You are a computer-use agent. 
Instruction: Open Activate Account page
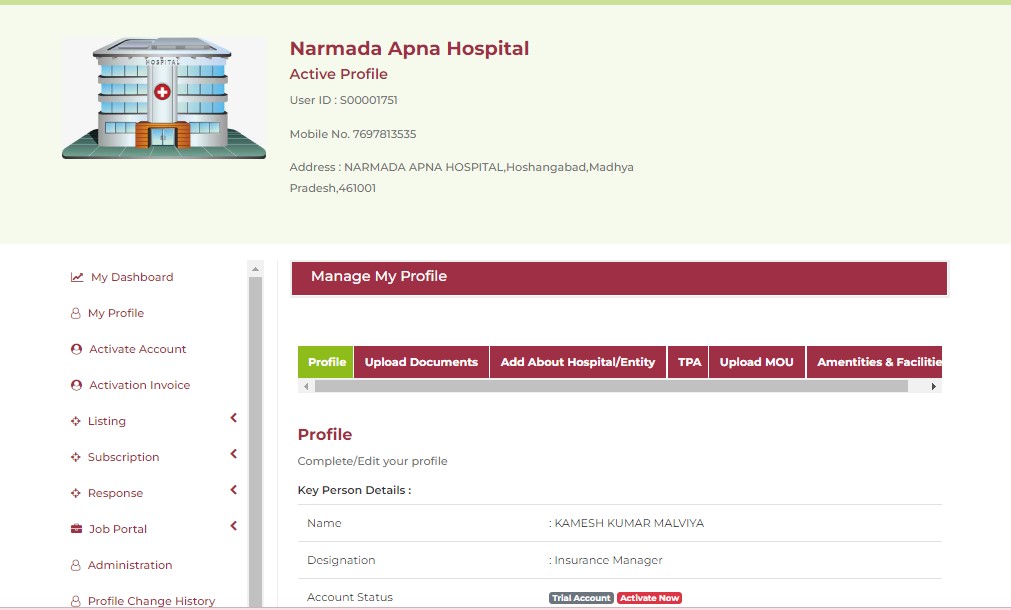pyautogui.click(x=137, y=349)
